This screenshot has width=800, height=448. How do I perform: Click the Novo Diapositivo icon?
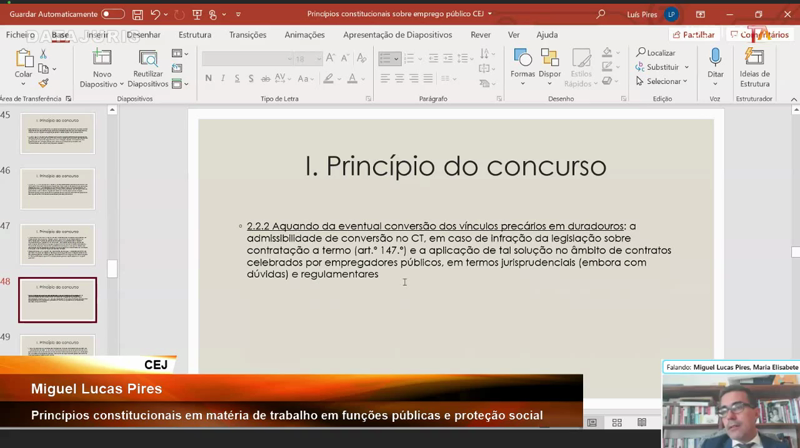point(102,61)
